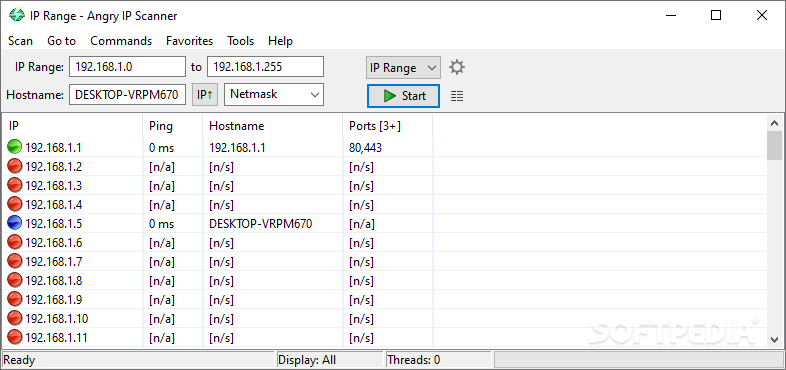Image resolution: width=786 pixels, height=370 pixels.
Task: Click the red status dot for 192.168.1.2
Action: [x=15, y=166]
